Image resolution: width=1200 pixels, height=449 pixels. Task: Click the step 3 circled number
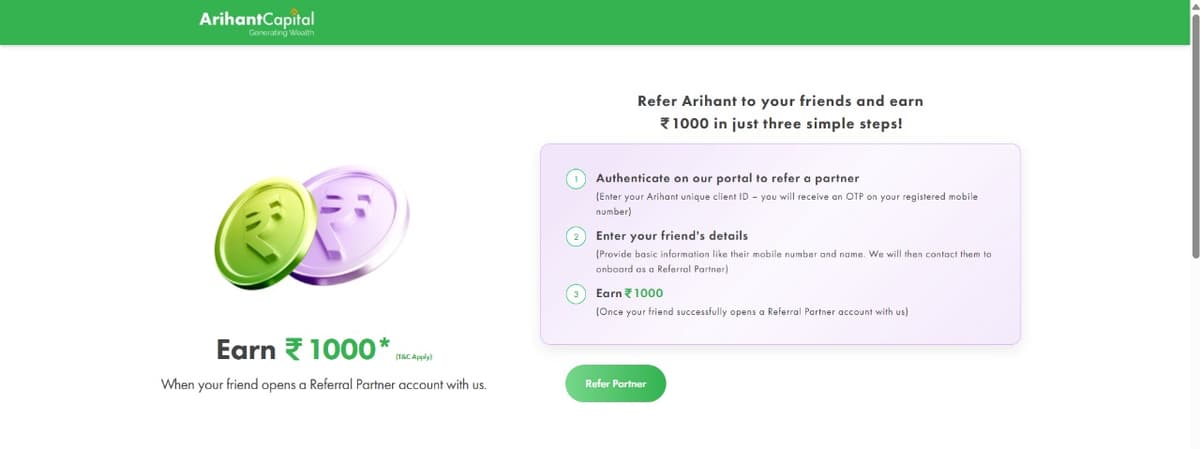point(576,294)
